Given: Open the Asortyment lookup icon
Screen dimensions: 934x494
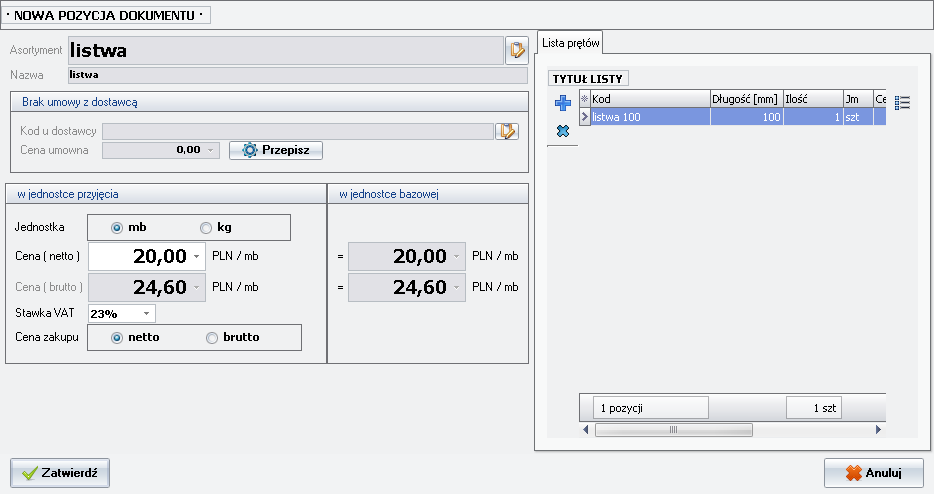Looking at the screenshot, I should pos(516,49).
